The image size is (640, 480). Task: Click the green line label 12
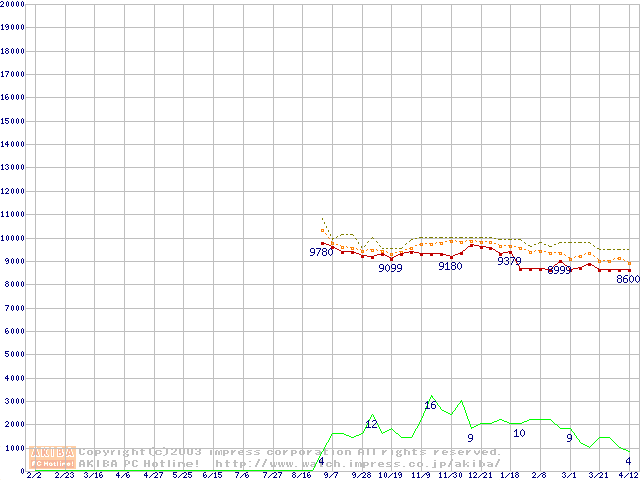[371, 424]
